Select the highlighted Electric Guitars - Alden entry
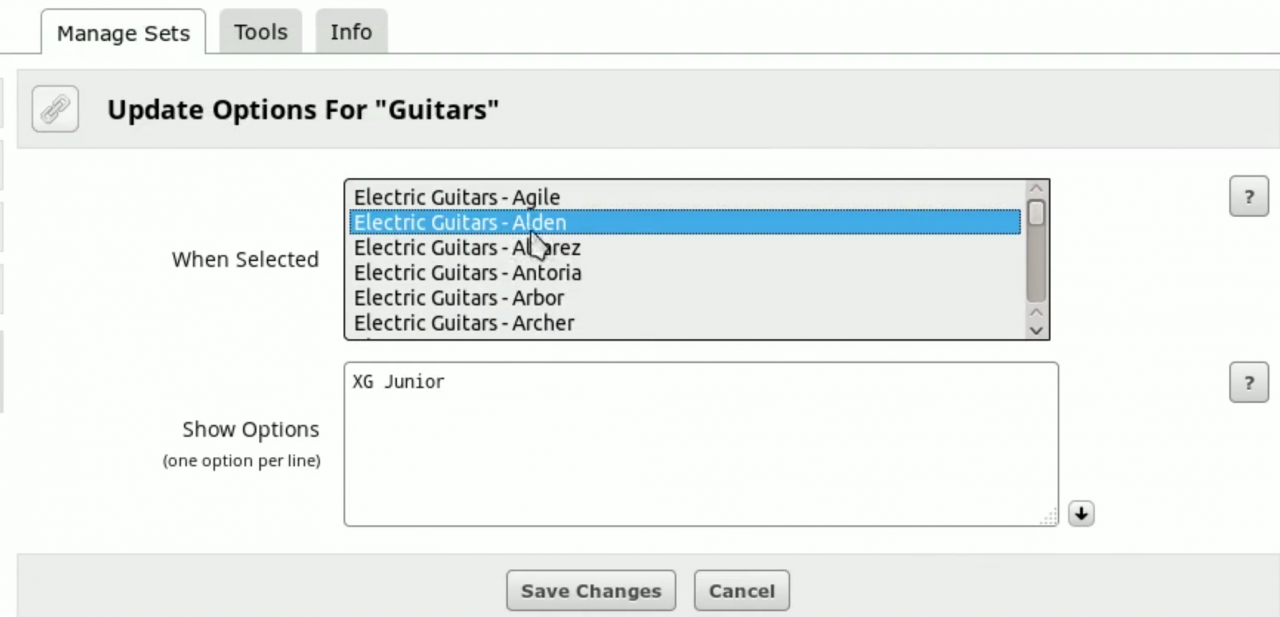Screen dimensions: 1280x617 460,222
